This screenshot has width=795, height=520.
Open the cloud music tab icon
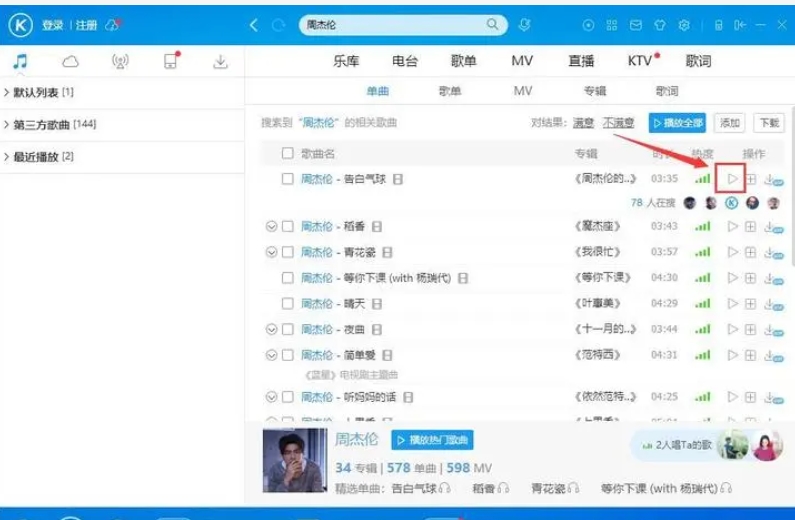70,62
